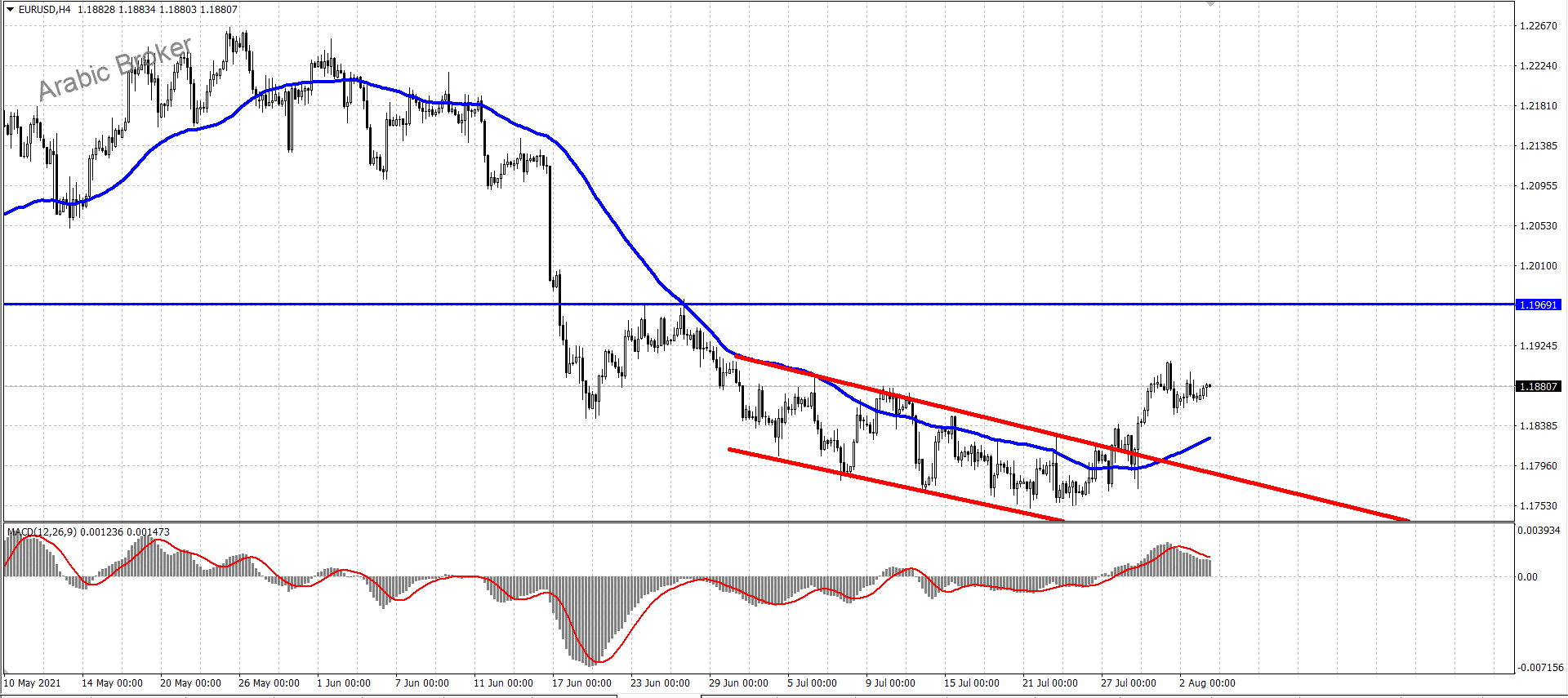Click the 7 Jun 00:00 time label
Viewport: 1568px width, 698px height.
pos(422,683)
